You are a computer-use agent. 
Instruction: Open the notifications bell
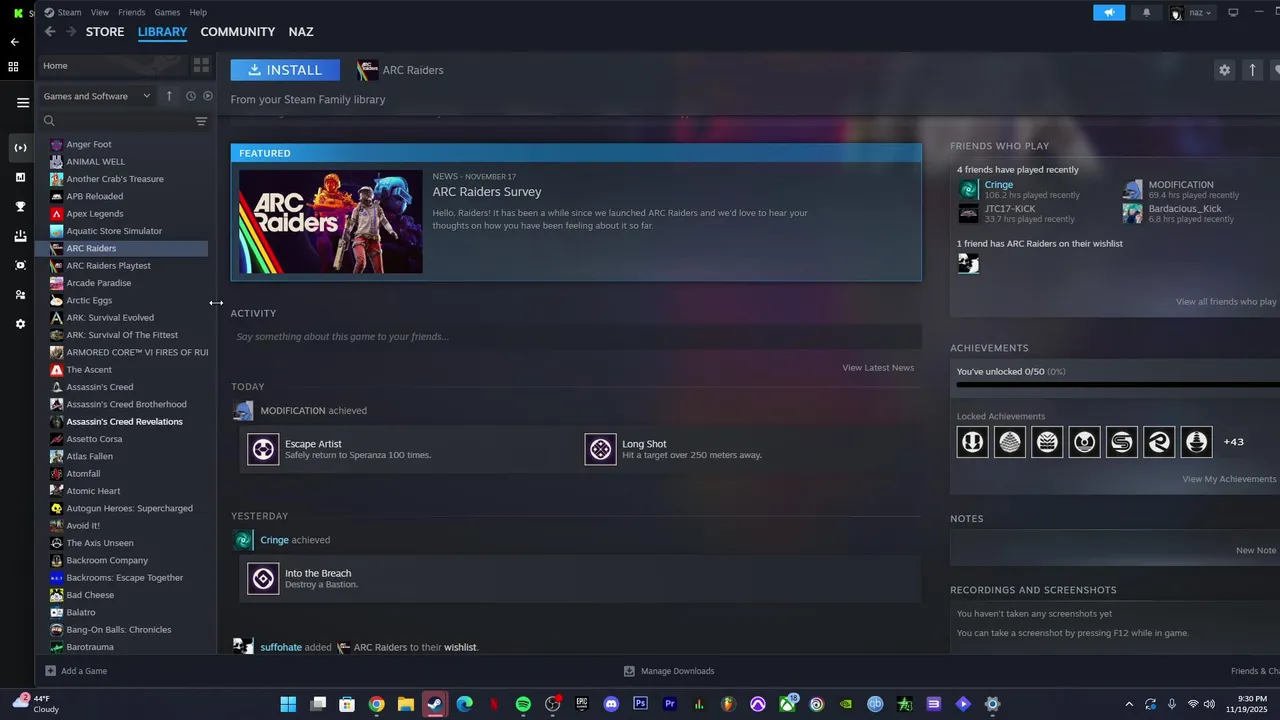tap(1146, 12)
